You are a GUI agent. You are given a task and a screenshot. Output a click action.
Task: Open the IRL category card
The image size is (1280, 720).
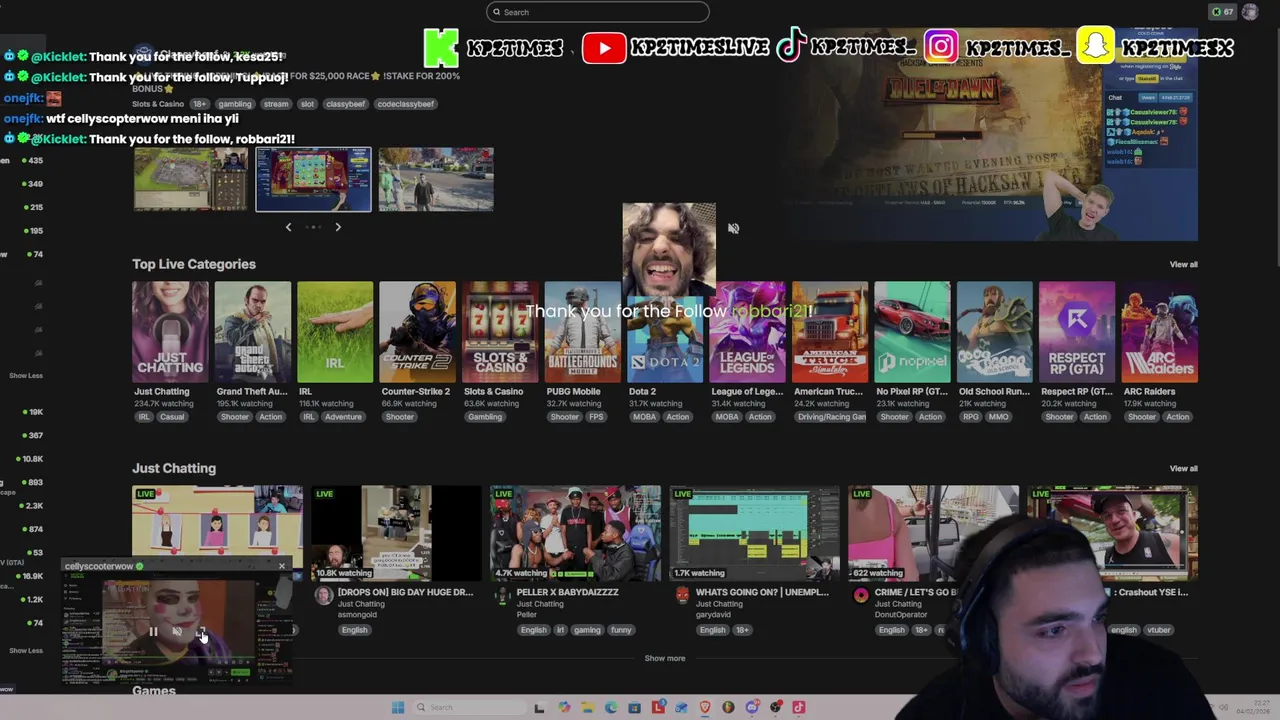335,332
